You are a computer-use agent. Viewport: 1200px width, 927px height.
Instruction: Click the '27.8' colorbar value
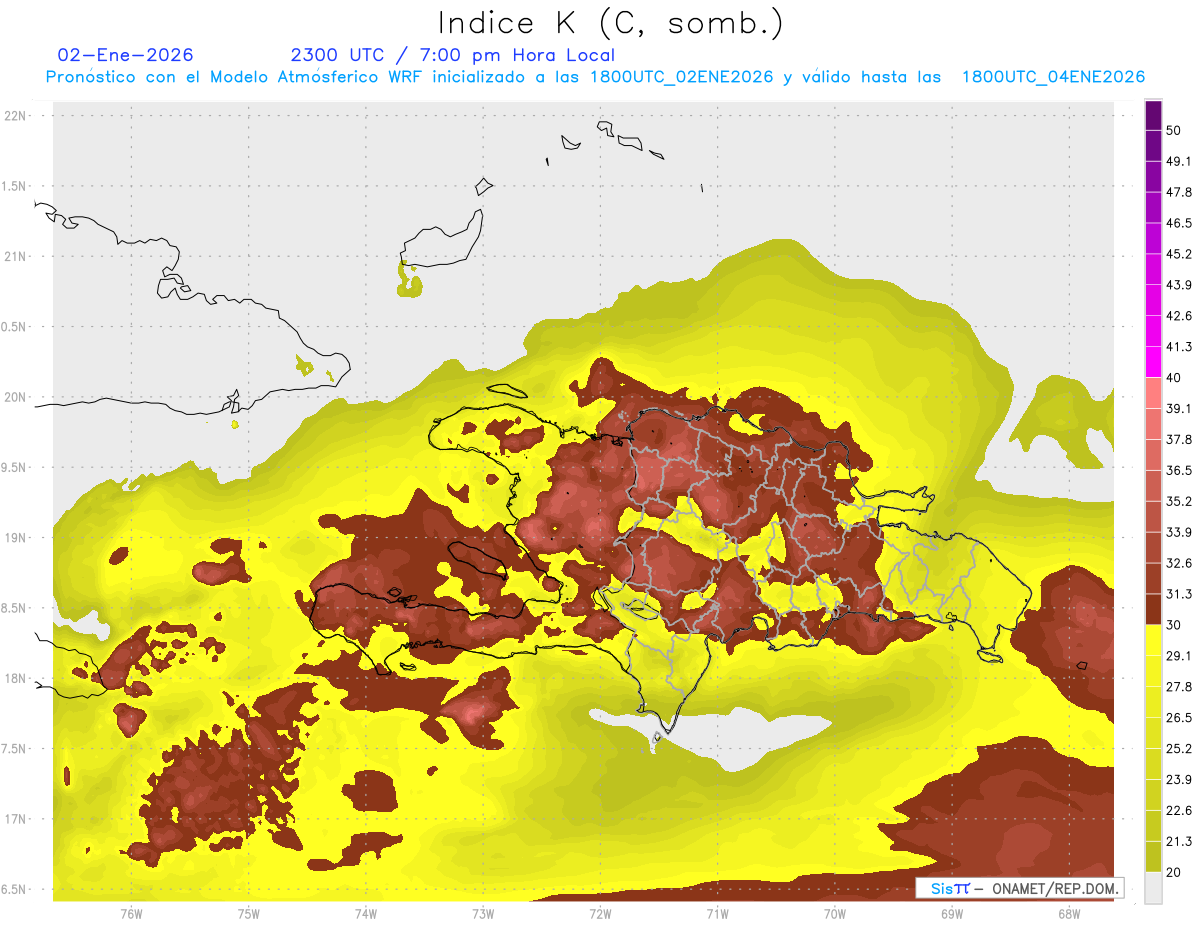pos(1179,687)
